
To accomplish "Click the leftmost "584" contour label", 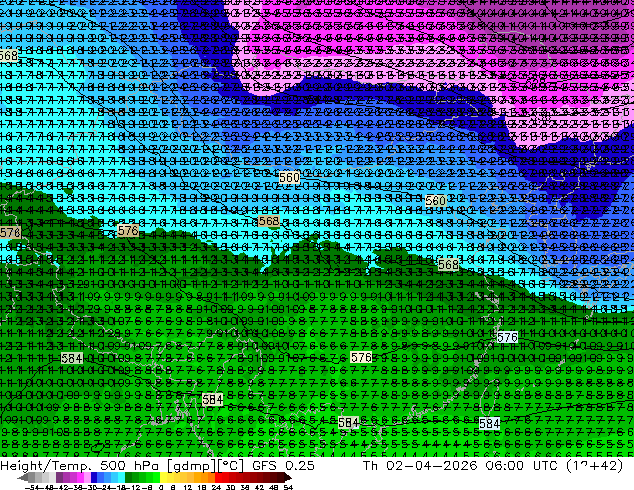I will (x=72, y=358).
